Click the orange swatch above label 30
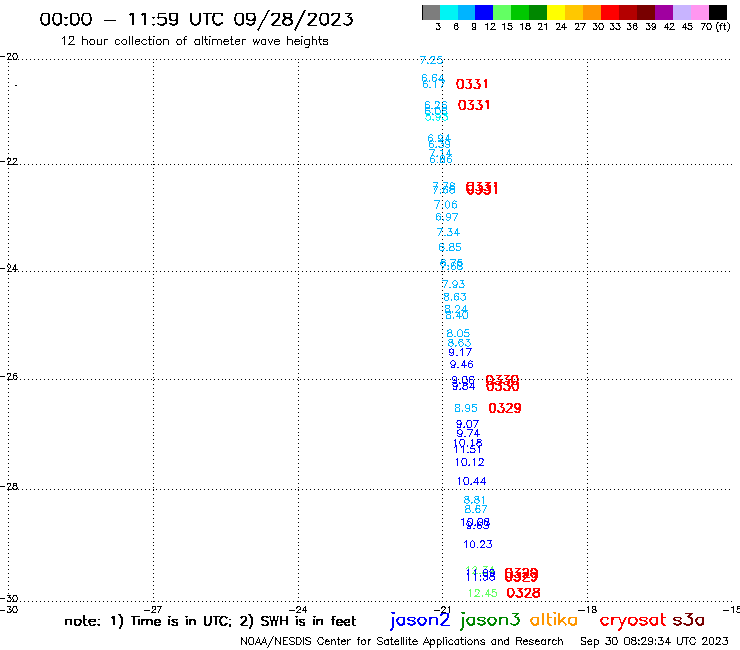This screenshot has width=740, height=650. pos(592,12)
